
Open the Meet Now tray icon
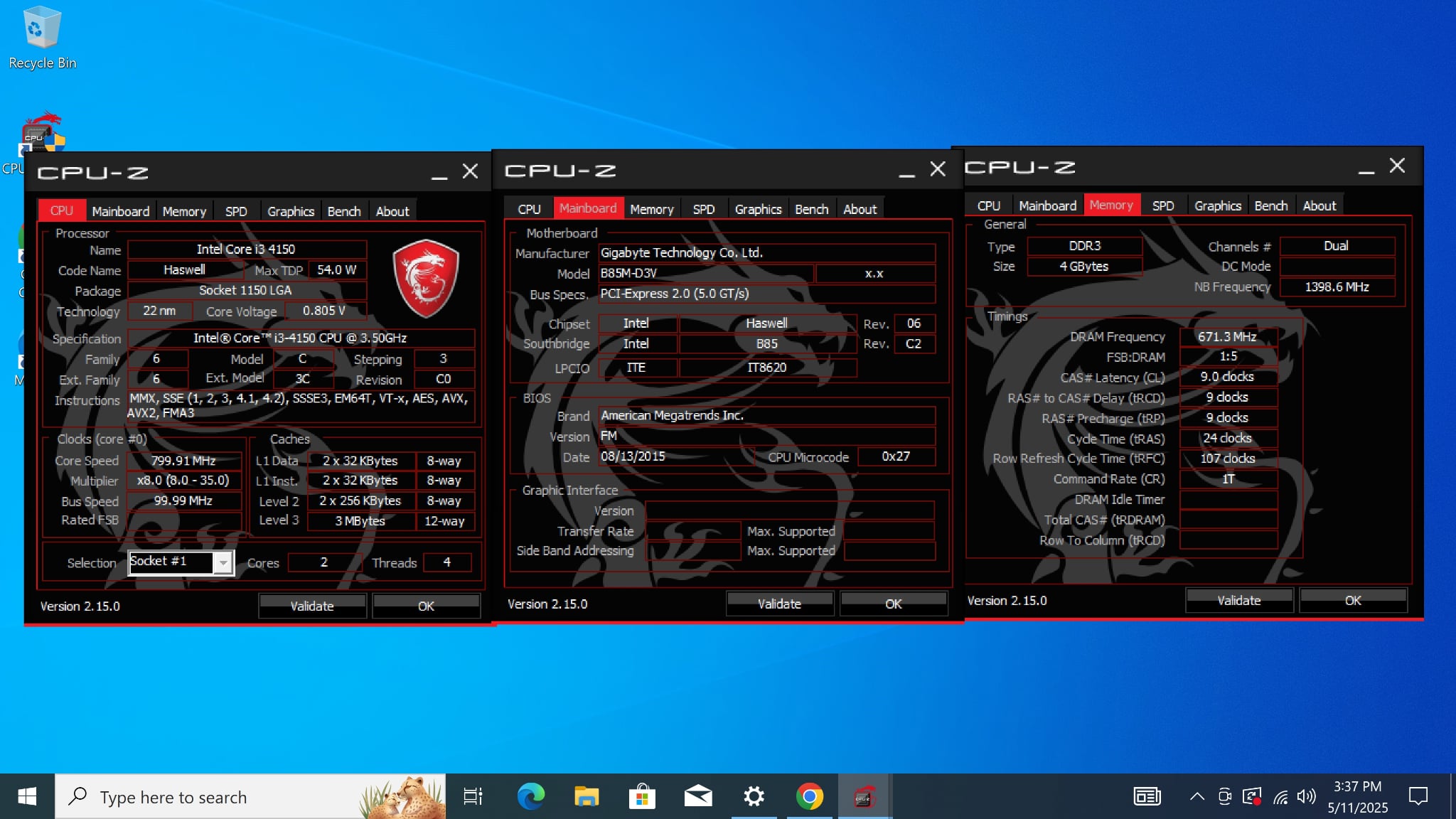pos(1225,797)
